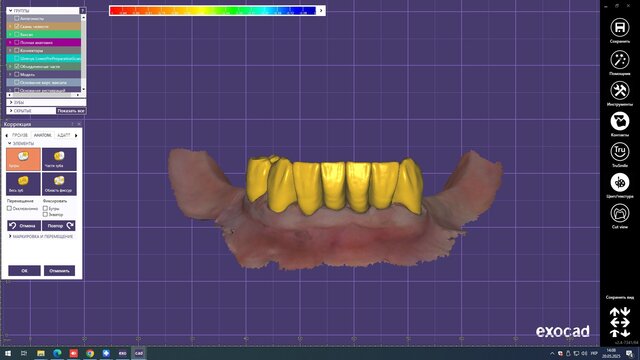
Task: Toggle the green third group checkbox
Action: point(17,34)
